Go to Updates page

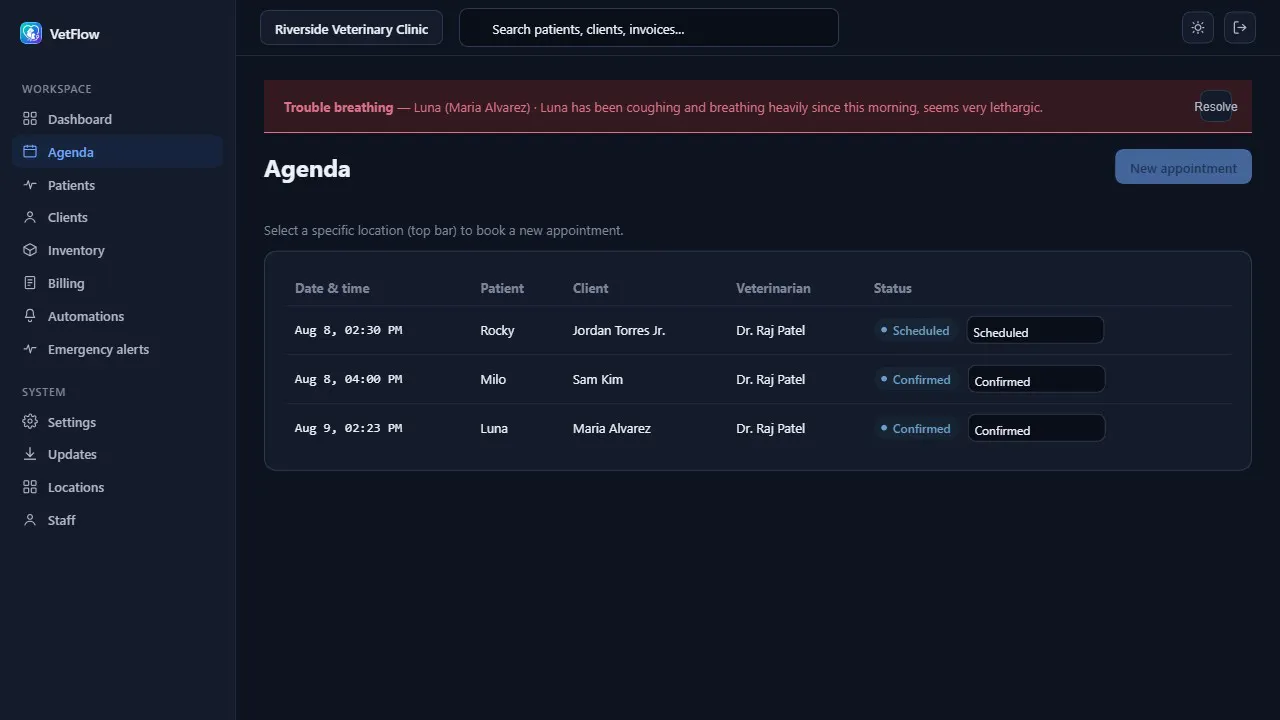[x=117, y=454]
